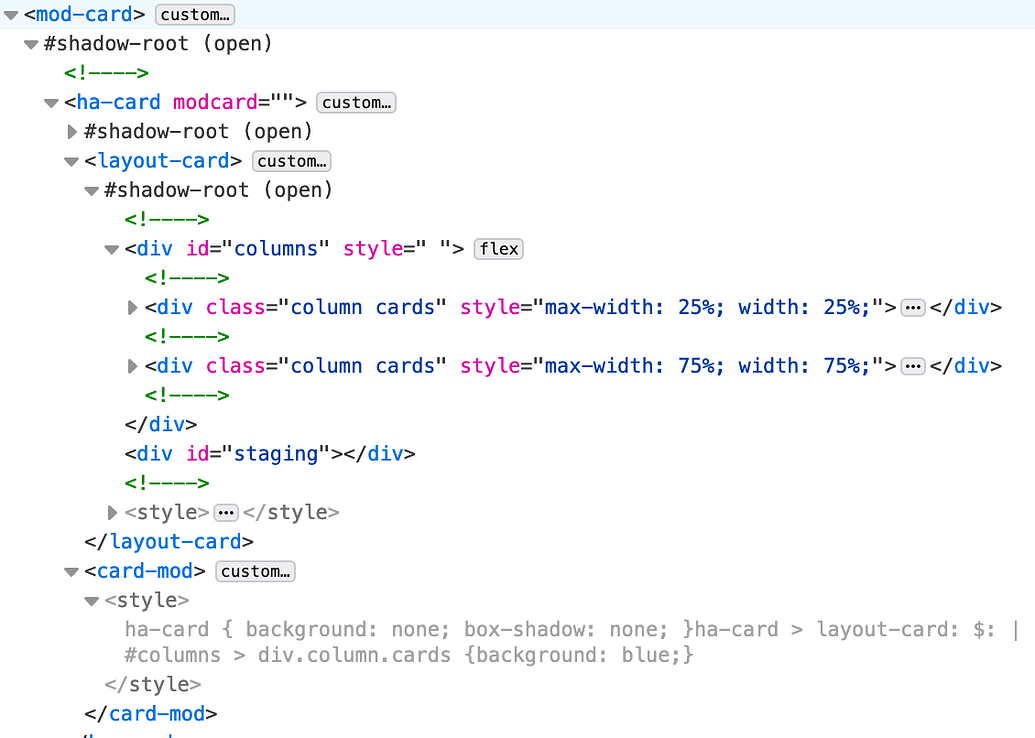Collapse the layout-card shadow-root
1035x738 pixels.
point(91,190)
